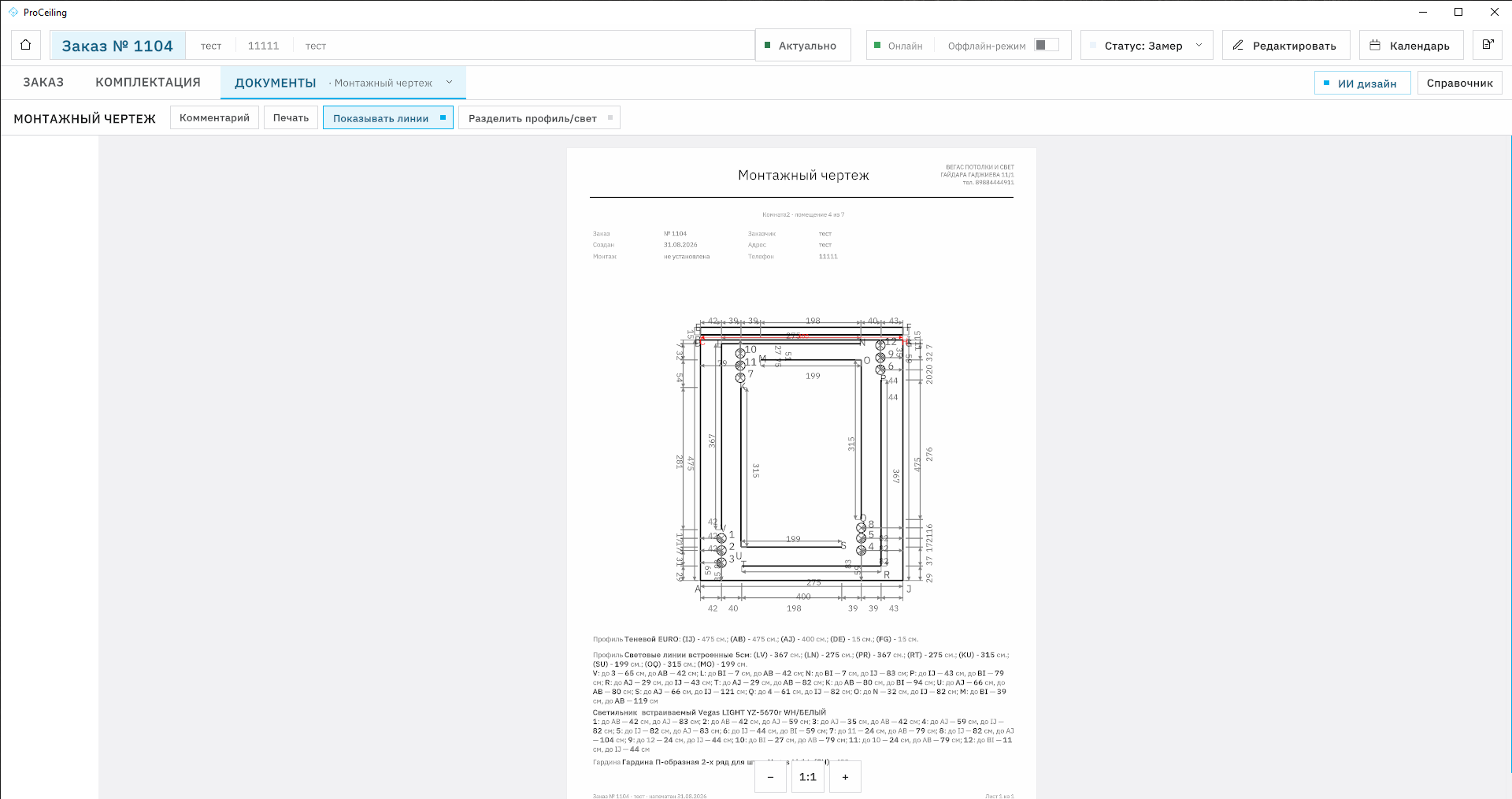Enable the Разделить профиль/свет toggle
This screenshot has height=799, width=1512.
coord(539,117)
